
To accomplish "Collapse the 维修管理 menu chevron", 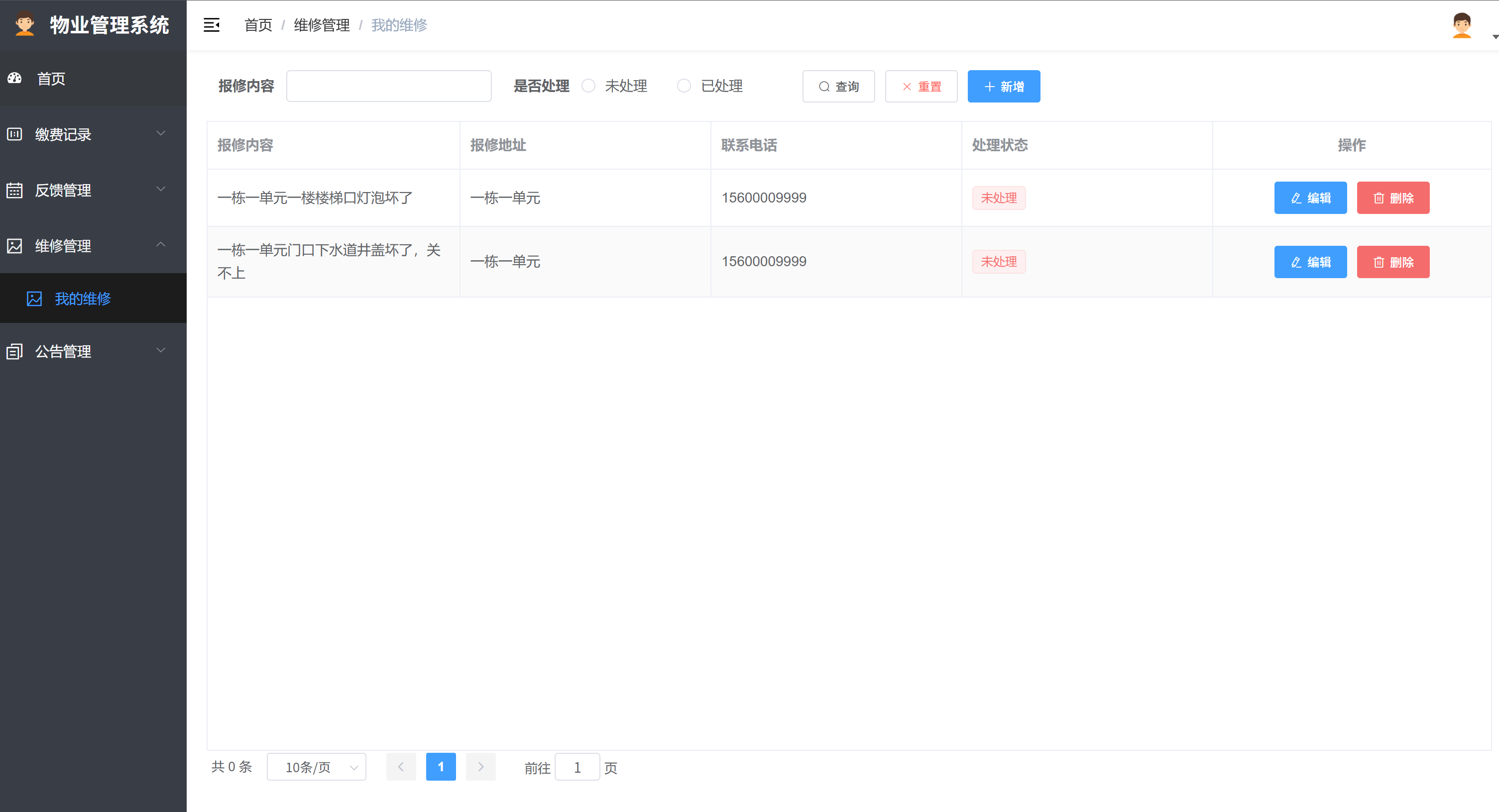I will pyautogui.click(x=161, y=244).
